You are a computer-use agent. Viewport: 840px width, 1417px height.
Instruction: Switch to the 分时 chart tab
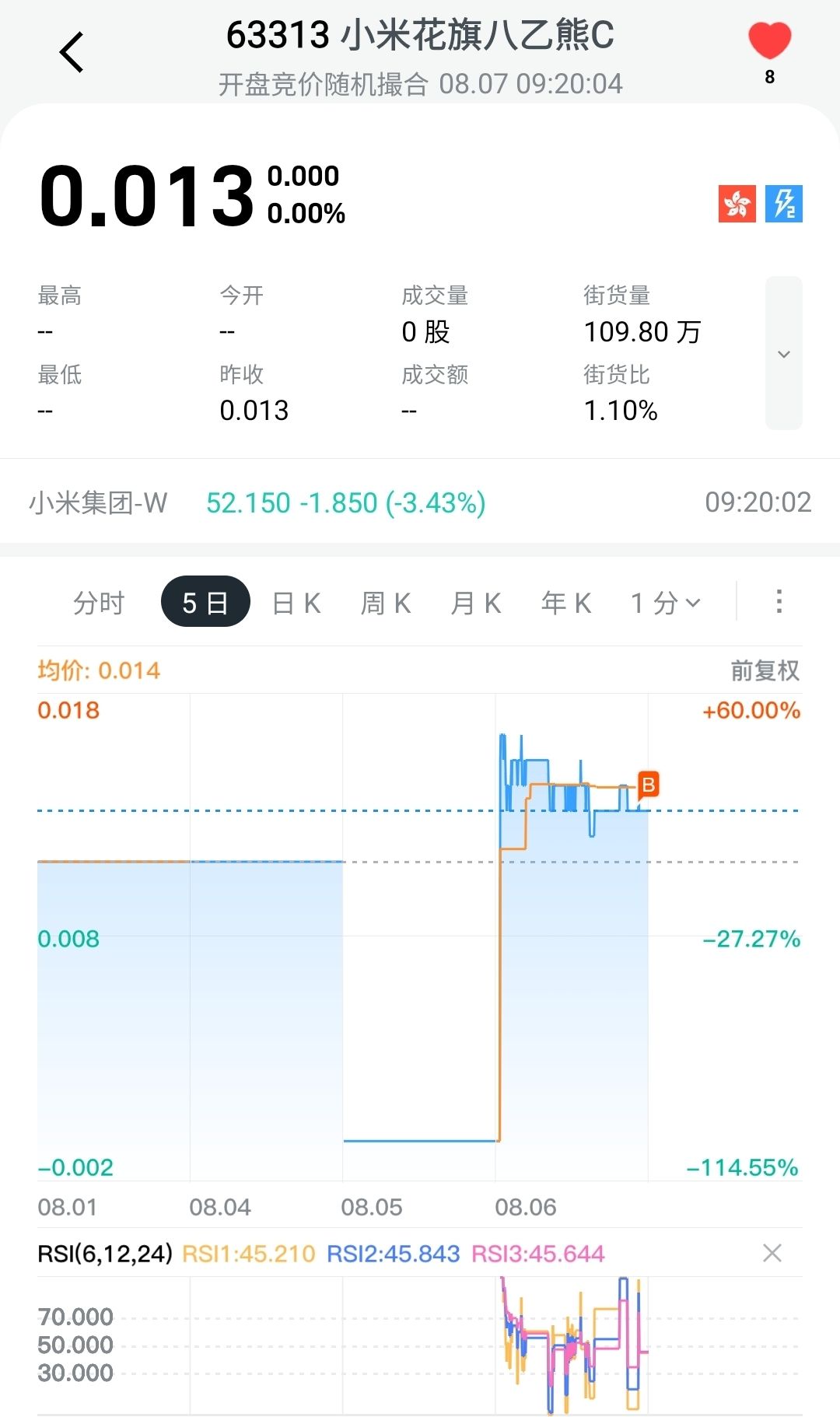point(99,603)
